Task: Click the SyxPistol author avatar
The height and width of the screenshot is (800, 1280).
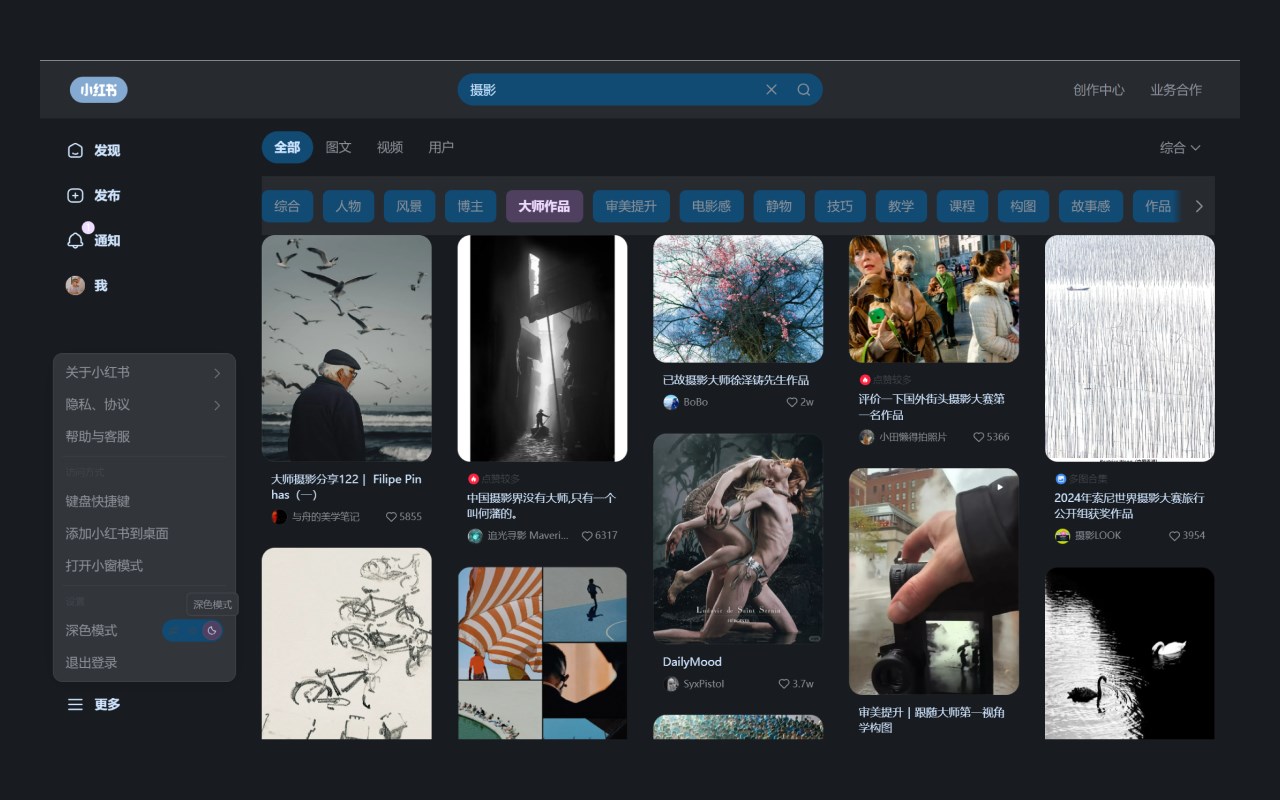Action: (671, 684)
